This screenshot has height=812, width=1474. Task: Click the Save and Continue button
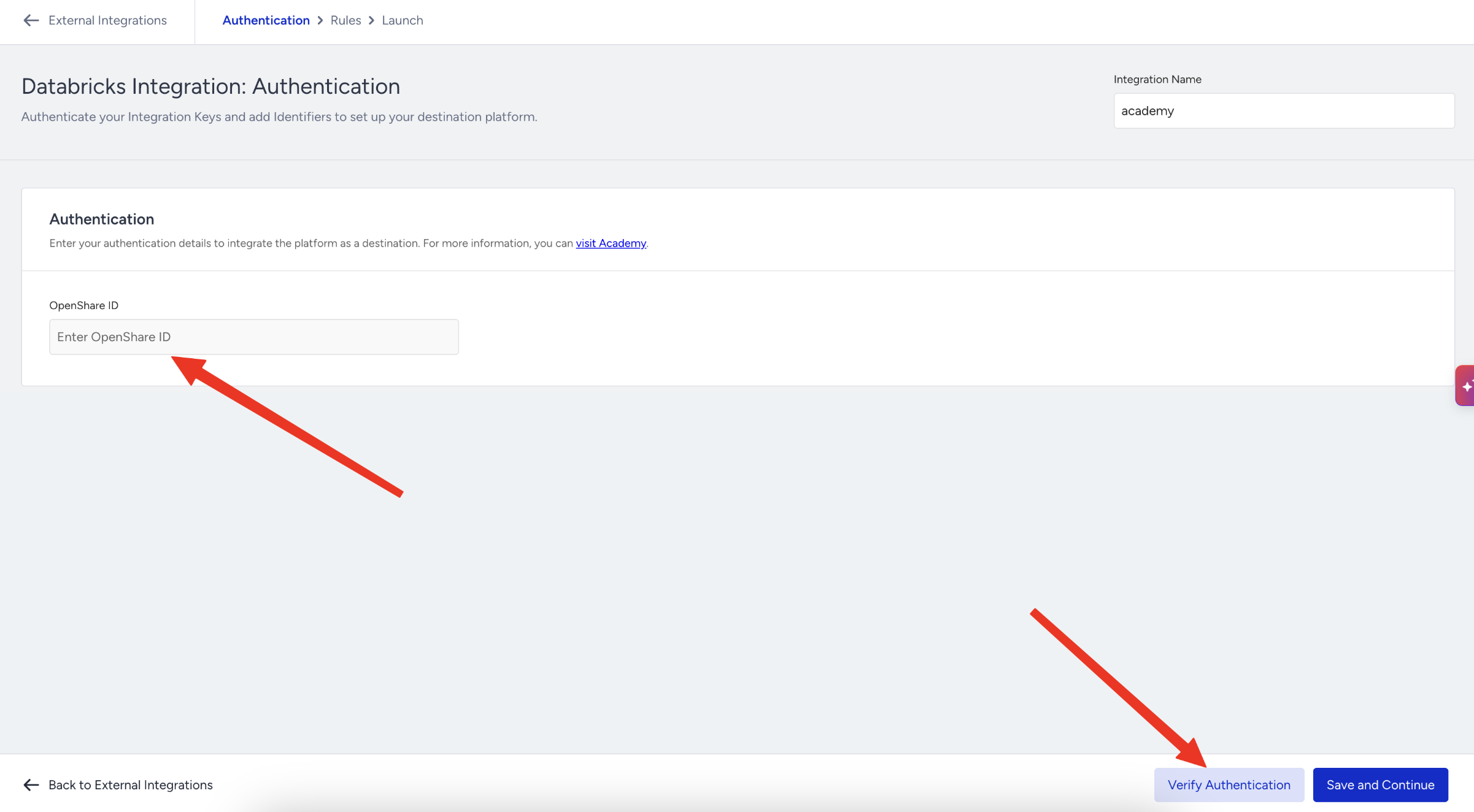click(1381, 785)
